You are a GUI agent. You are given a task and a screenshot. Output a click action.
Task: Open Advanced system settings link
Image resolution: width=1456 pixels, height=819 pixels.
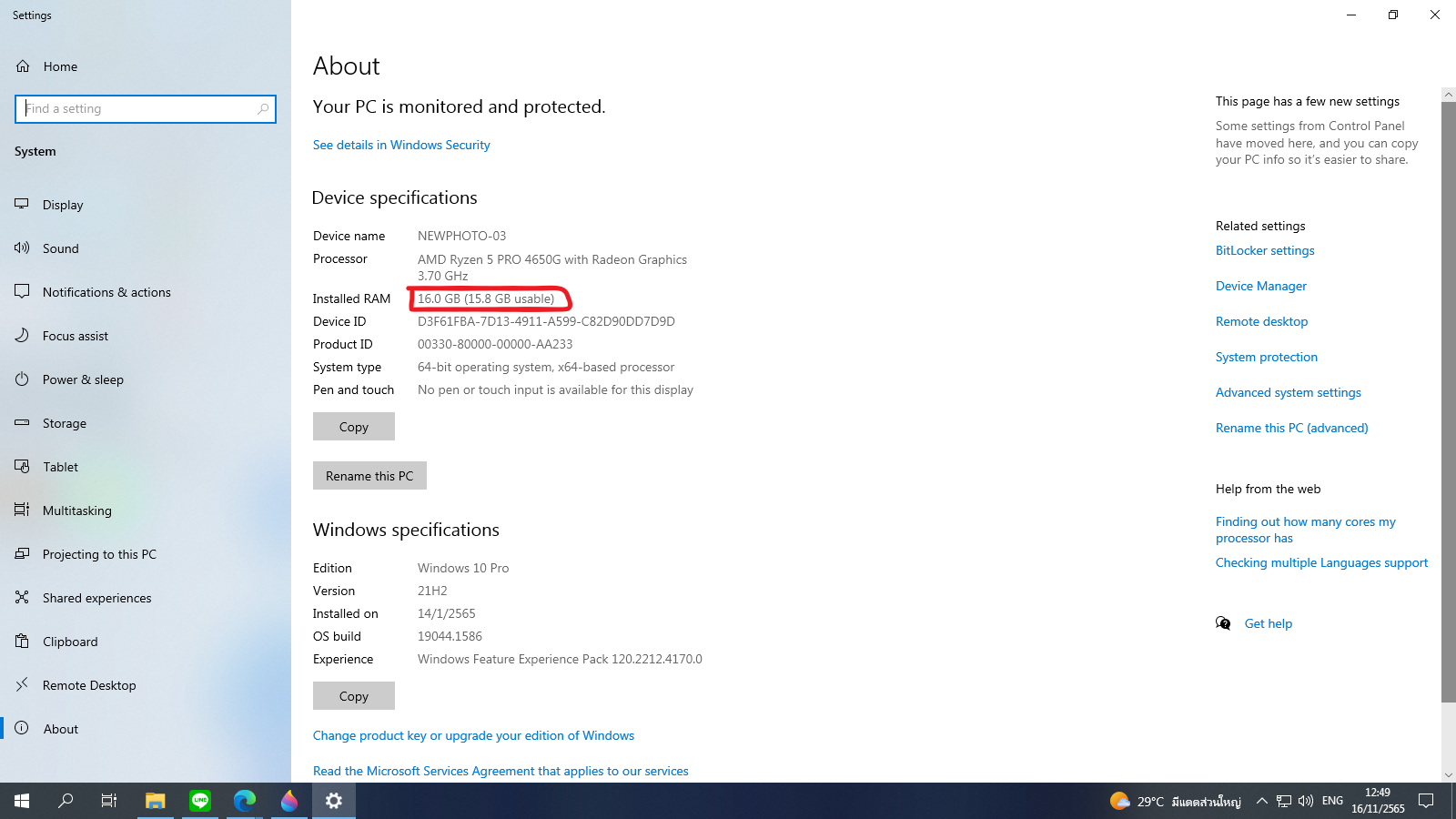1289,392
